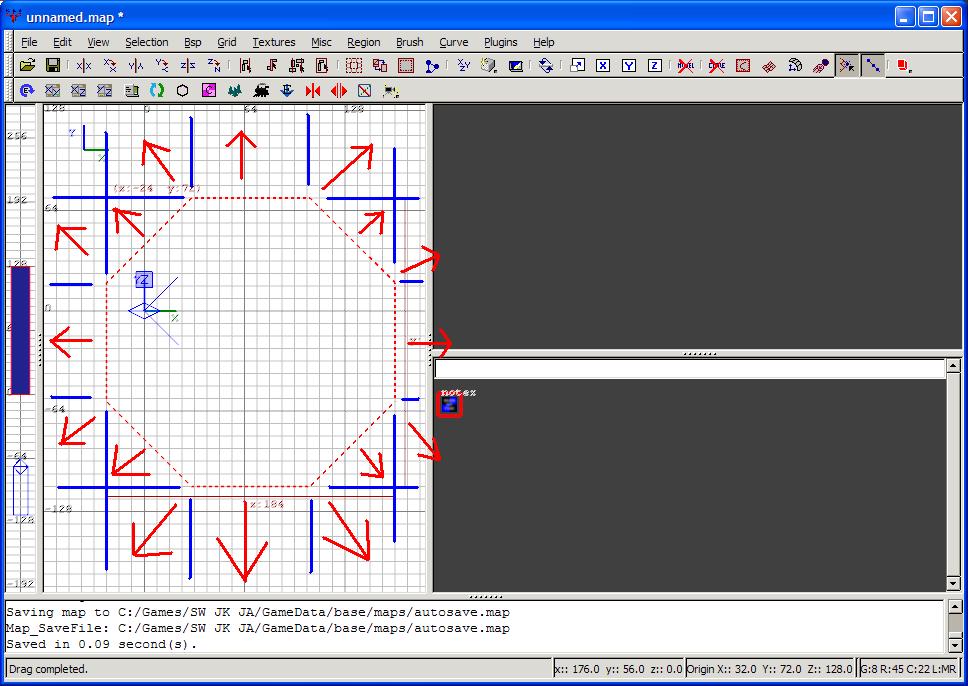The width and height of the screenshot is (968, 686).
Task: Click the red outward-arrows icon
Action: [339, 91]
